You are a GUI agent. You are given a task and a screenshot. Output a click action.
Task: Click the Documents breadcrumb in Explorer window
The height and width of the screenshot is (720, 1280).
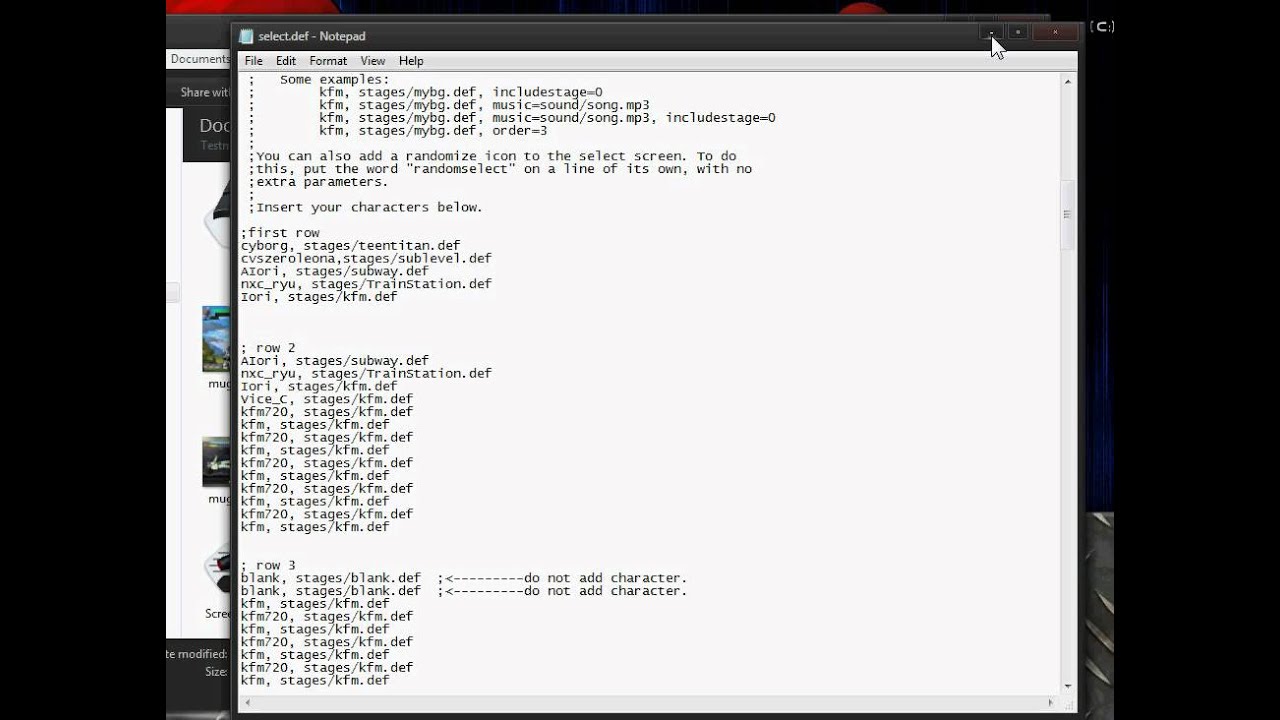point(200,59)
